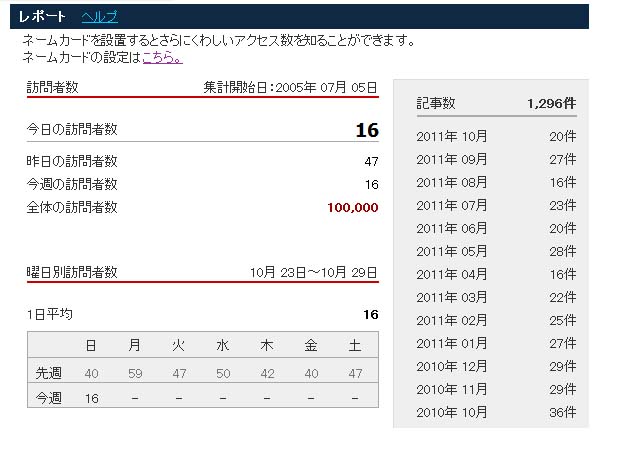Click the date range 10月 23日～10月 29日

(314, 272)
